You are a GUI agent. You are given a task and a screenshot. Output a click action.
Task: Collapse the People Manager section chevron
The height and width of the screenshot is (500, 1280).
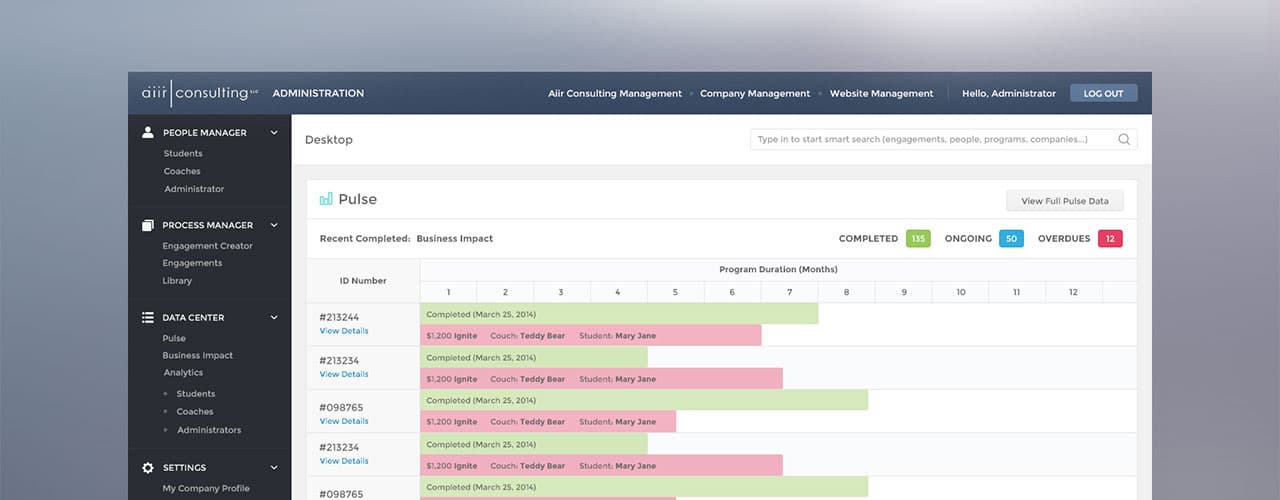click(x=274, y=132)
